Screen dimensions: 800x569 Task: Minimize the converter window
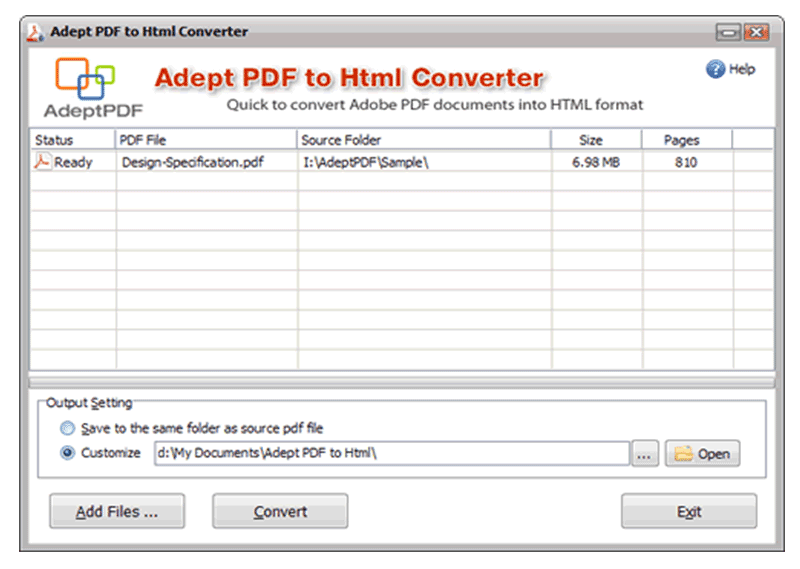(x=728, y=33)
